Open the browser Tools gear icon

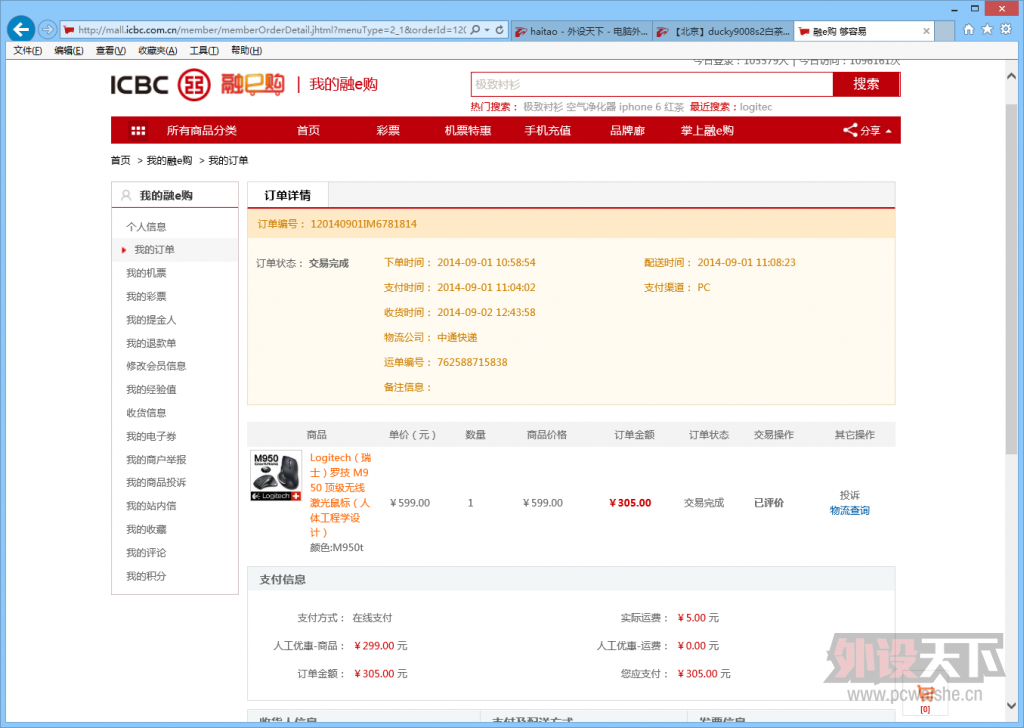click(x=1006, y=29)
